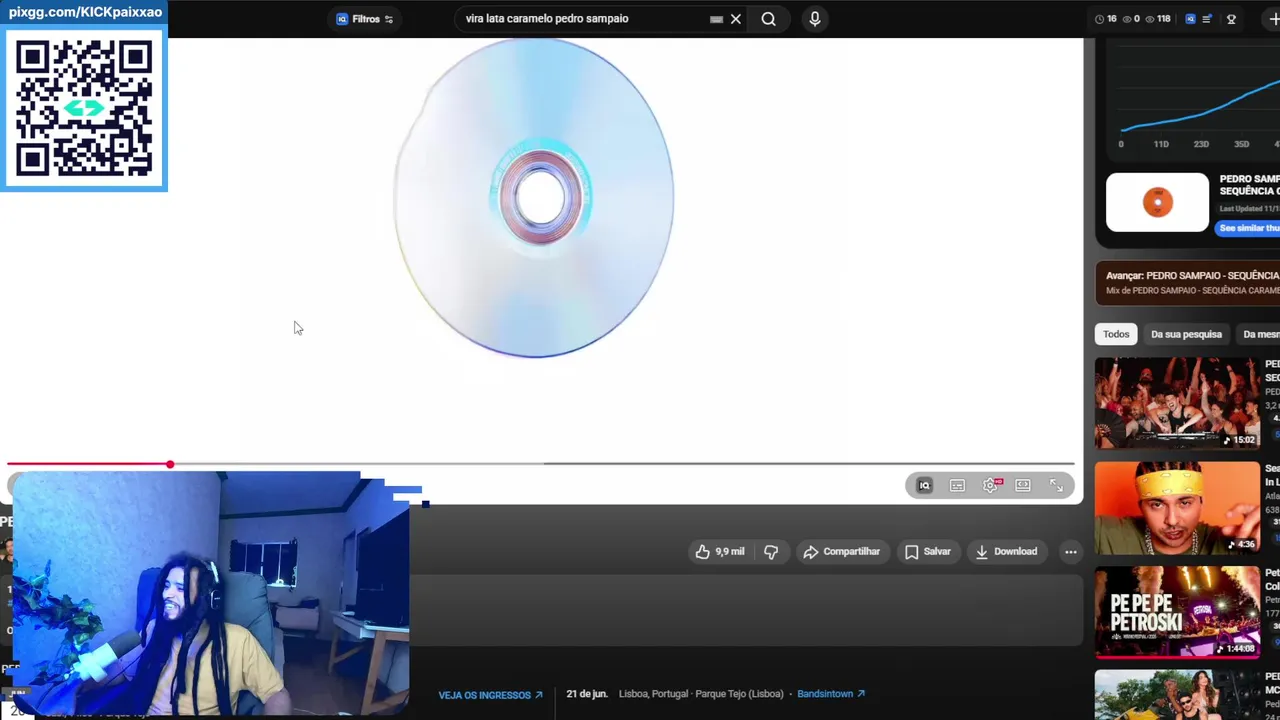1280x720 pixels.
Task: Open the Bandsintown link
Action: pos(831,694)
